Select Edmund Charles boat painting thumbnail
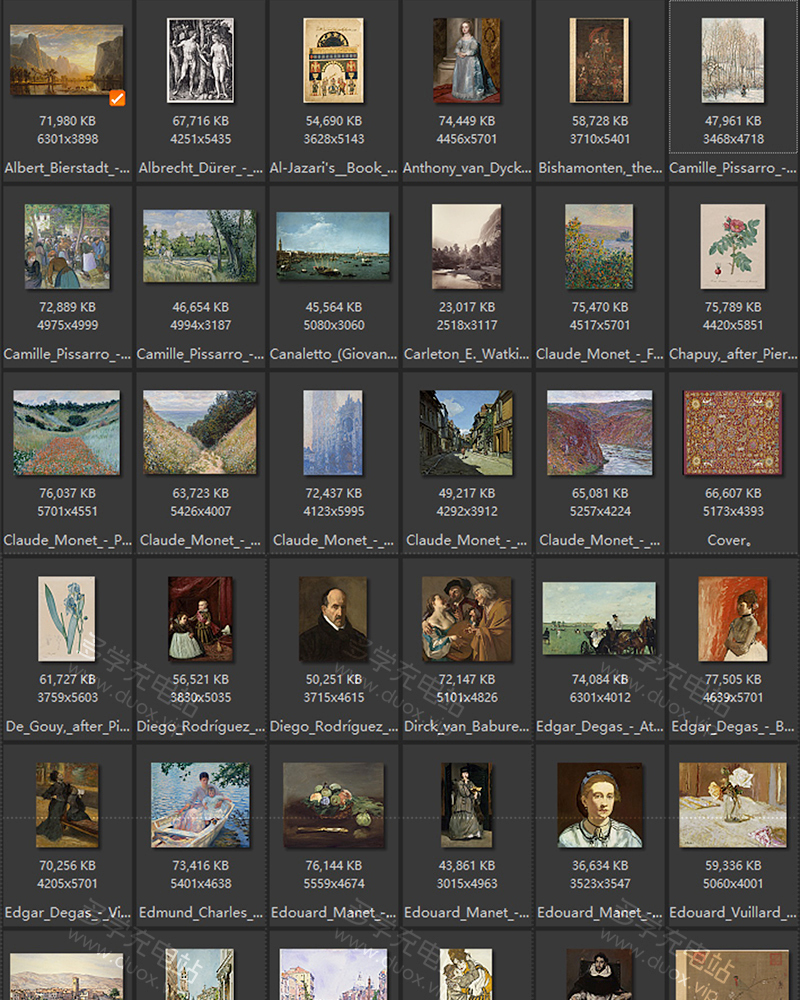800x1000 pixels. coord(200,804)
